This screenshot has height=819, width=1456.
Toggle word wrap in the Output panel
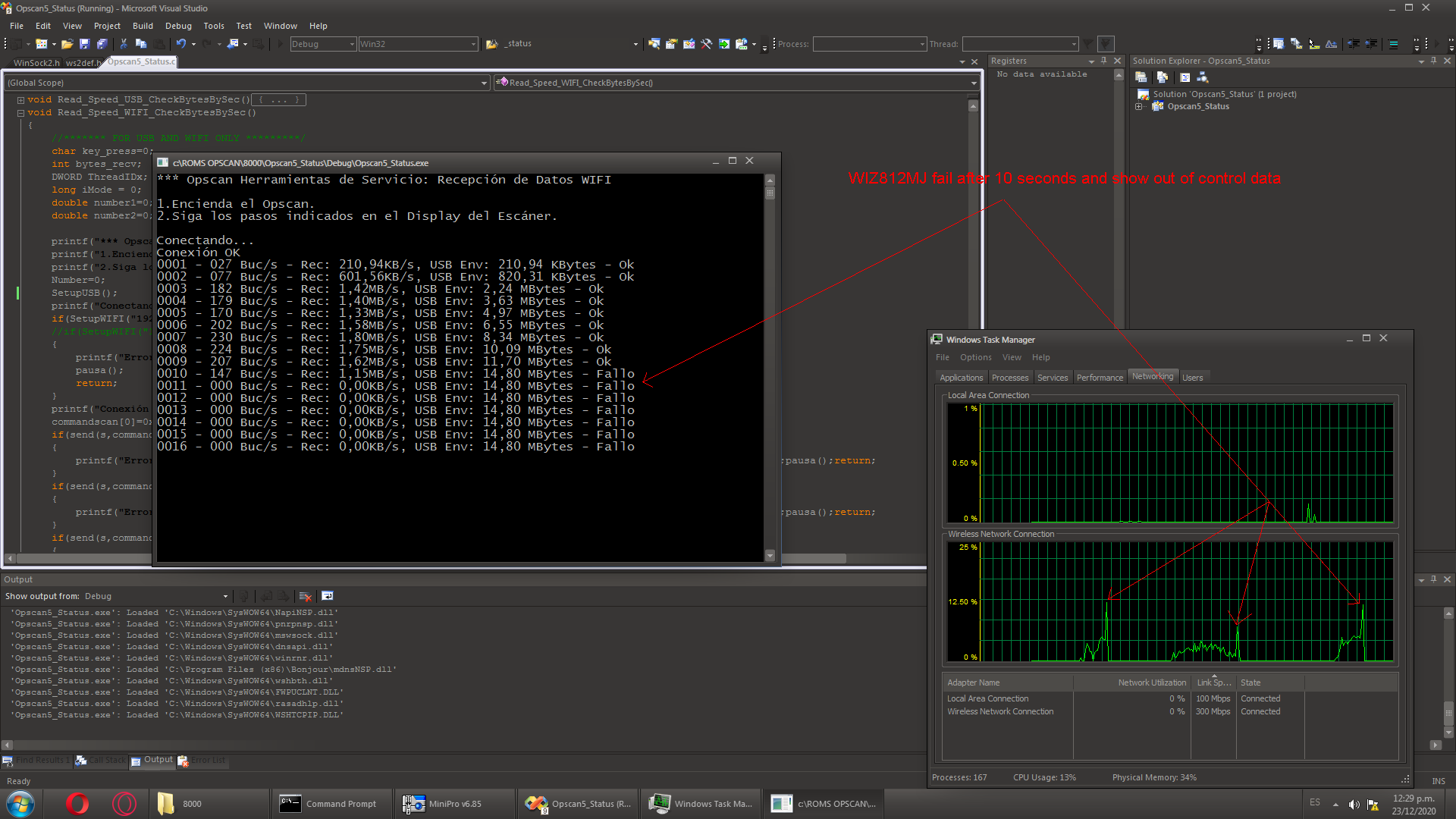click(x=328, y=596)
